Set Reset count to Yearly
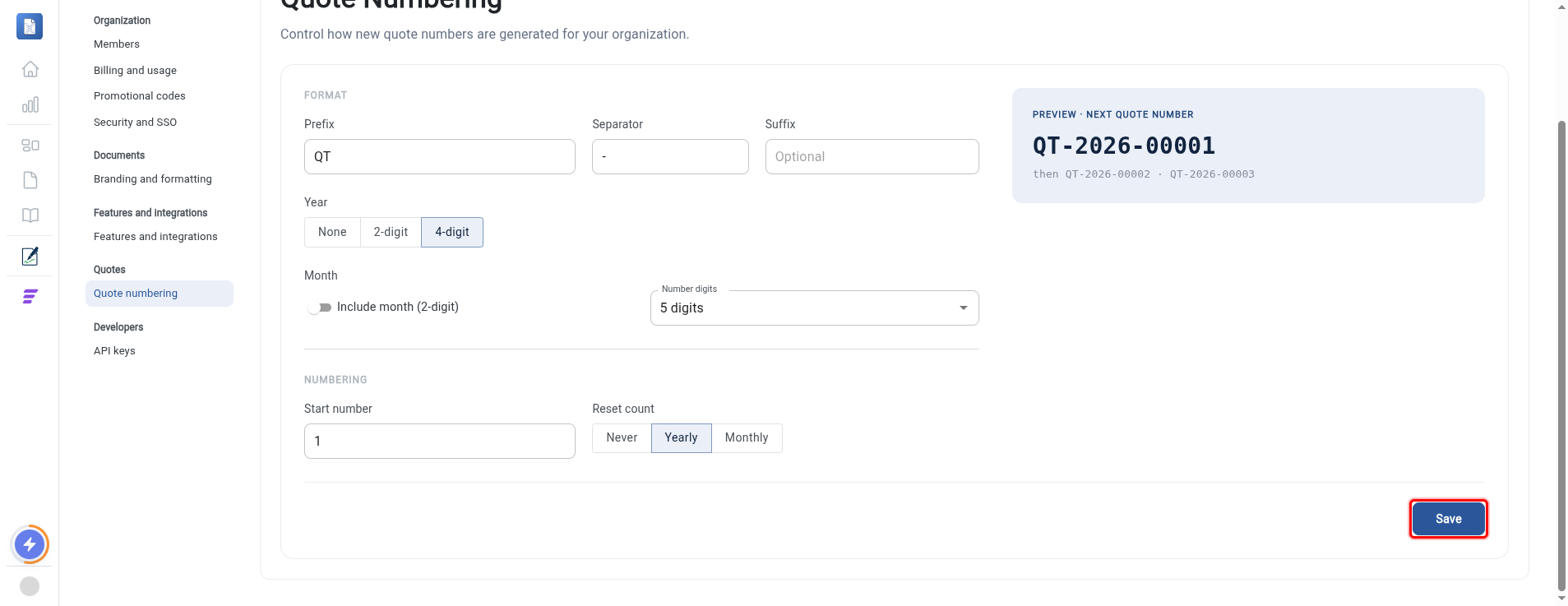 point(681,438)
